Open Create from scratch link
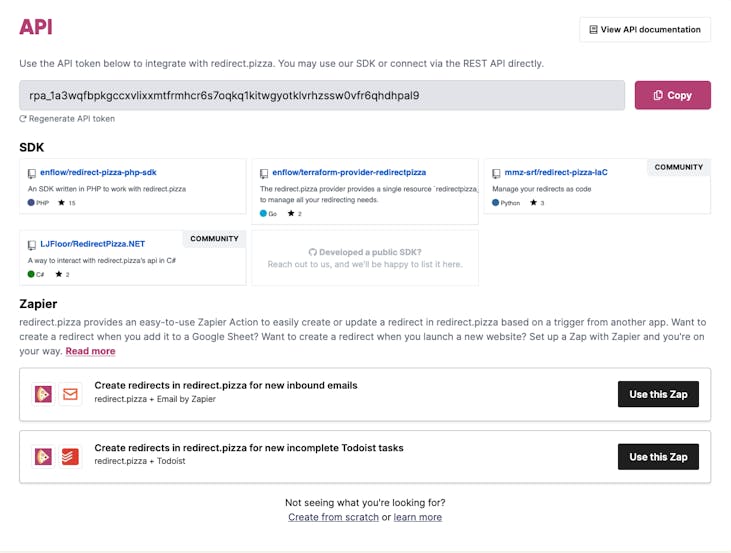Screen dimensions: 731x553 [333, 517]
